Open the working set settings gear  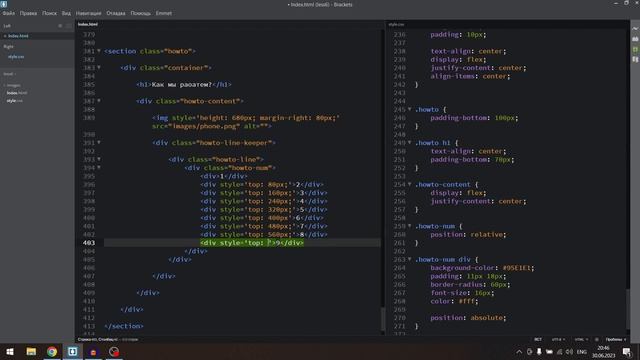(x=60, y=26)
